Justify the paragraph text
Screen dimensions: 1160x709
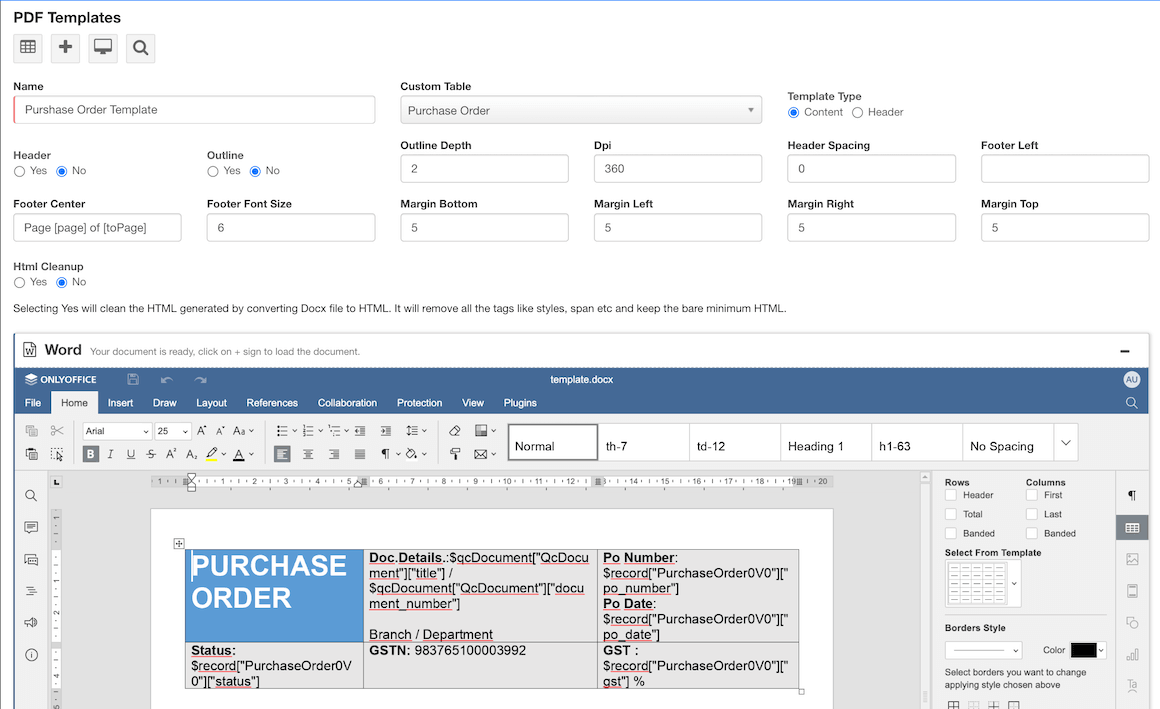point(360,454)
